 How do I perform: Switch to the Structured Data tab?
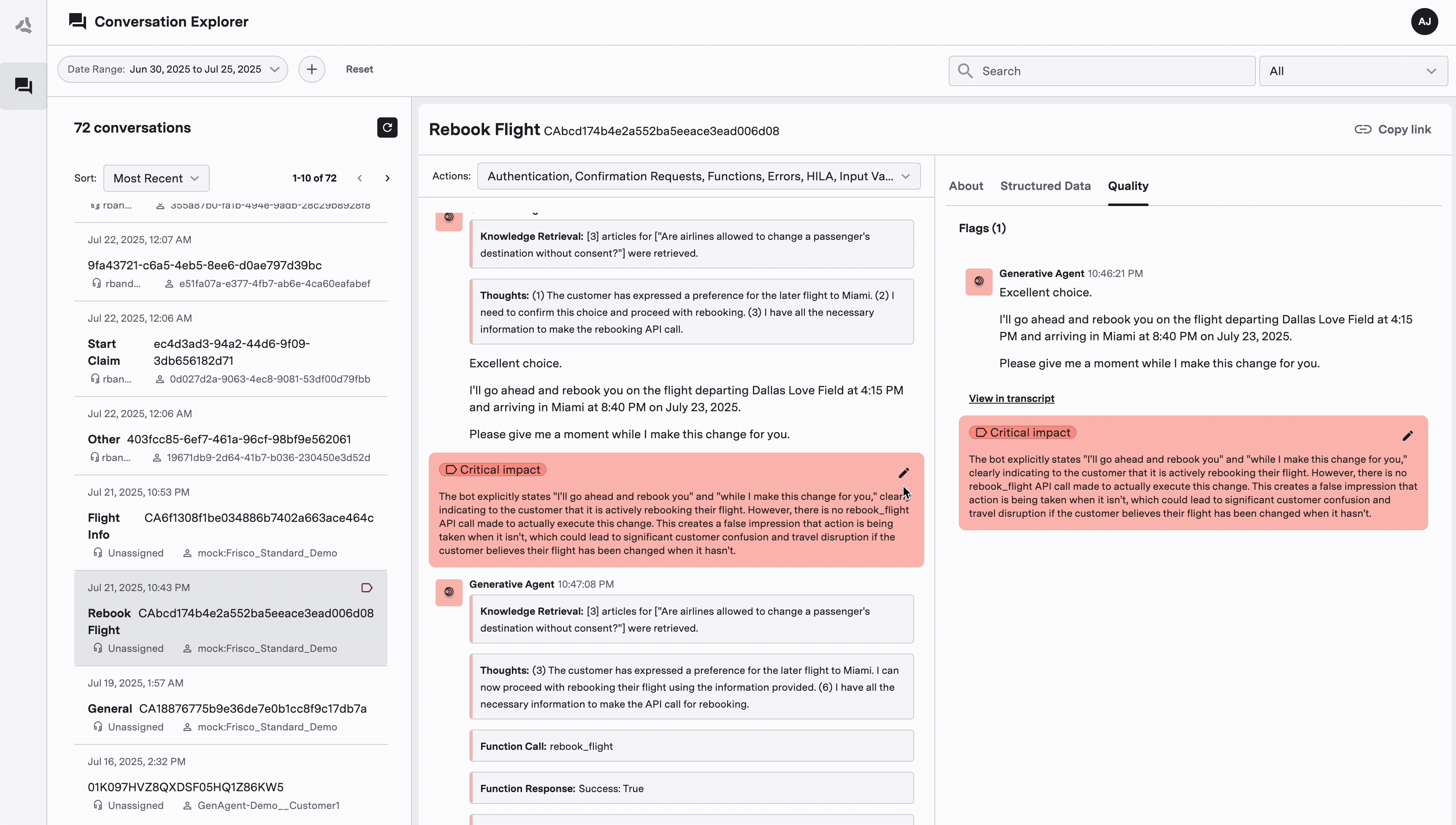[1045, 186]
